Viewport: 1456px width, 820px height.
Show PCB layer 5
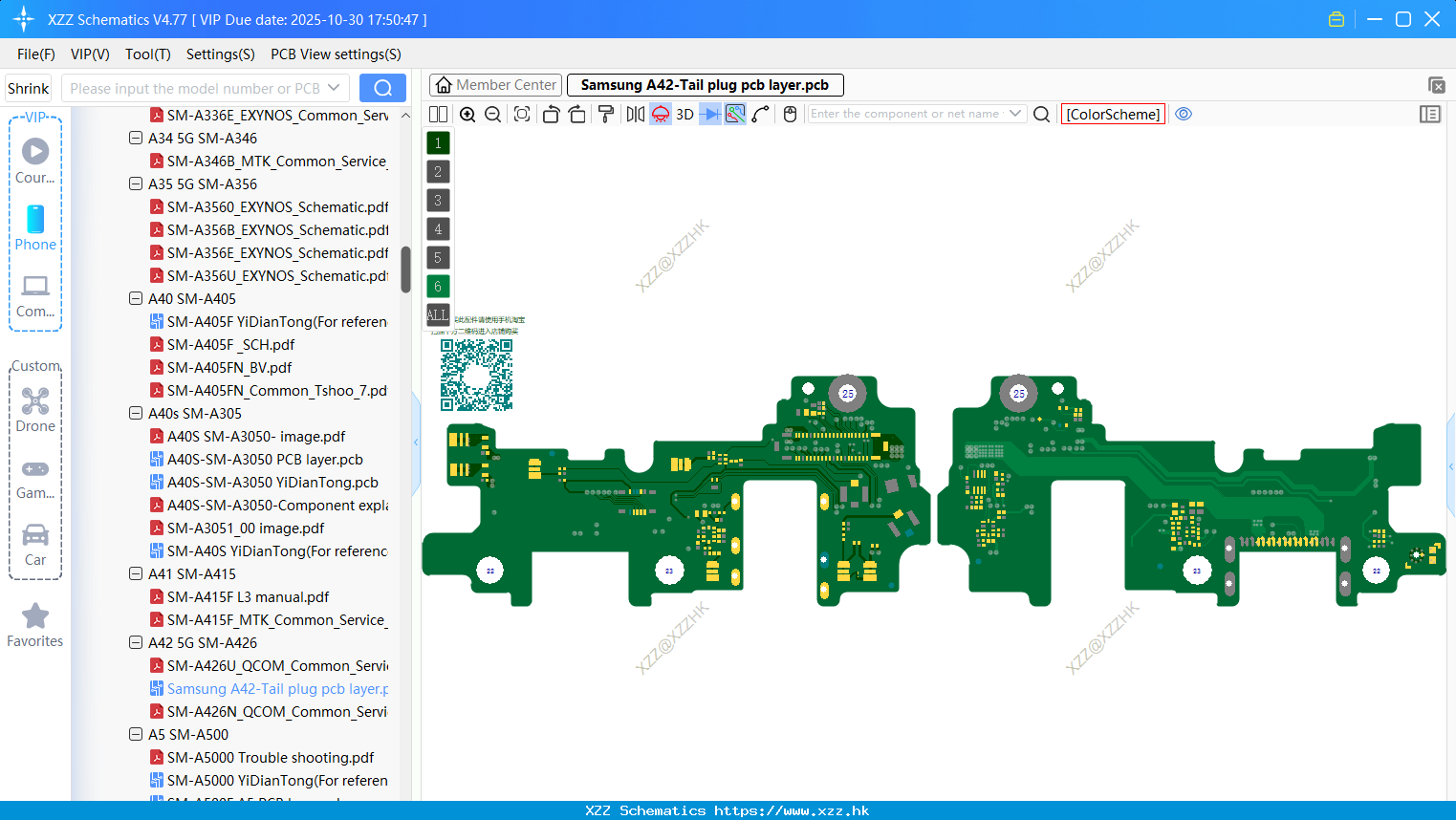pos(438,258)
